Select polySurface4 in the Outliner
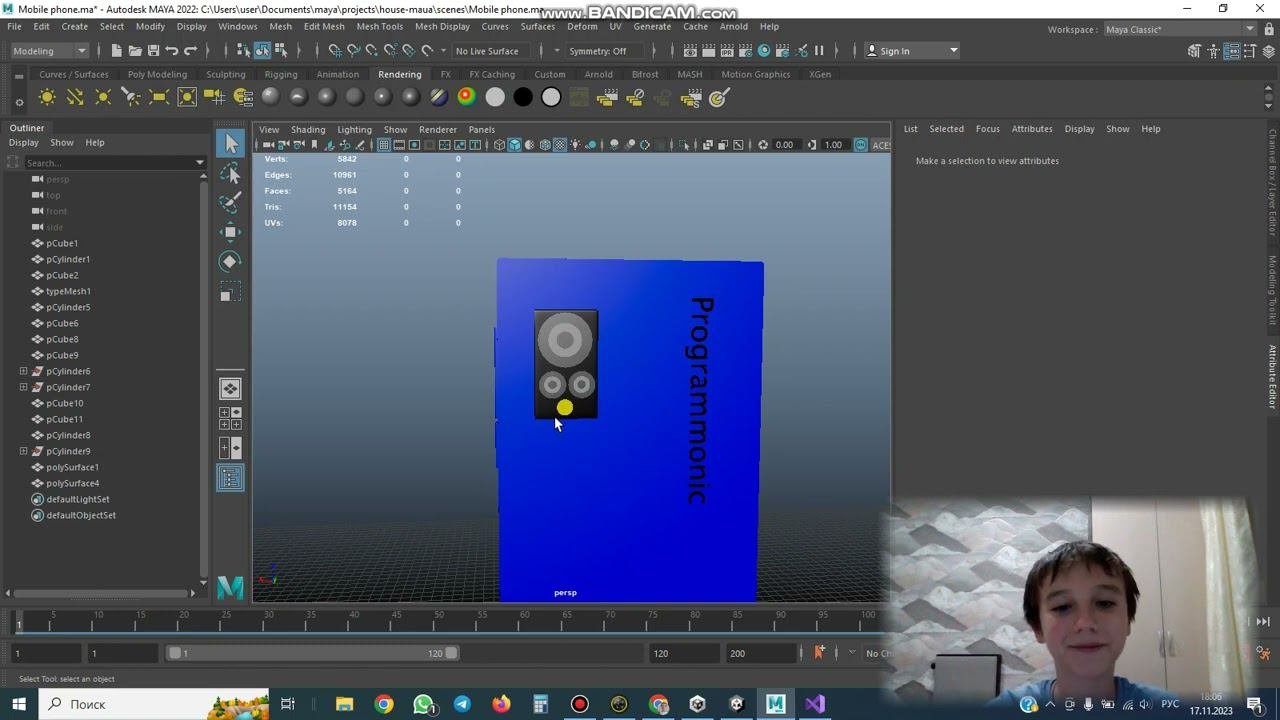 tap(72, 483)
